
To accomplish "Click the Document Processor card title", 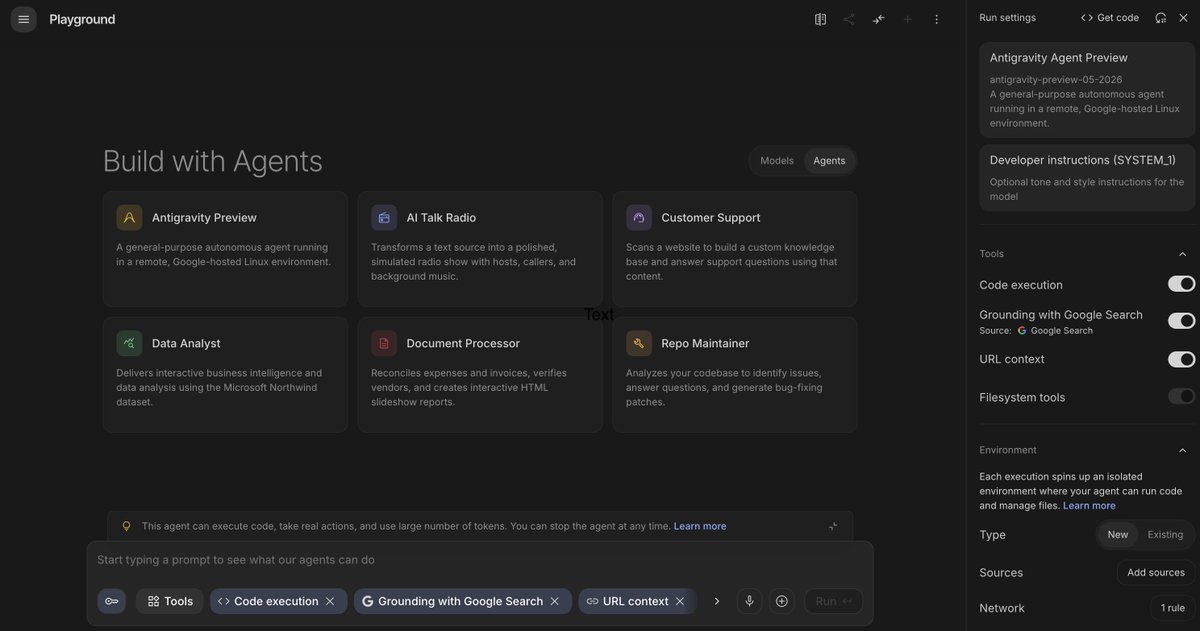I will tap(463, 344).
